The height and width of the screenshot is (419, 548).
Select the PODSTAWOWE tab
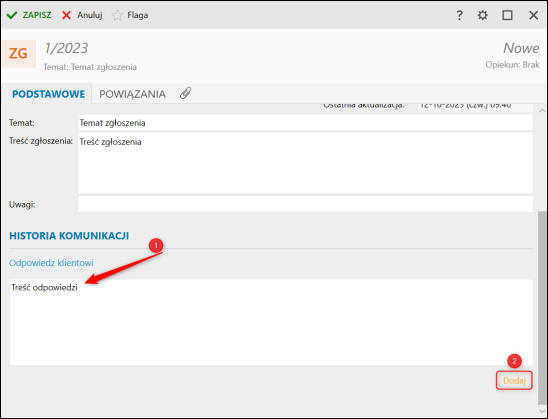click(x=48, y=94)
